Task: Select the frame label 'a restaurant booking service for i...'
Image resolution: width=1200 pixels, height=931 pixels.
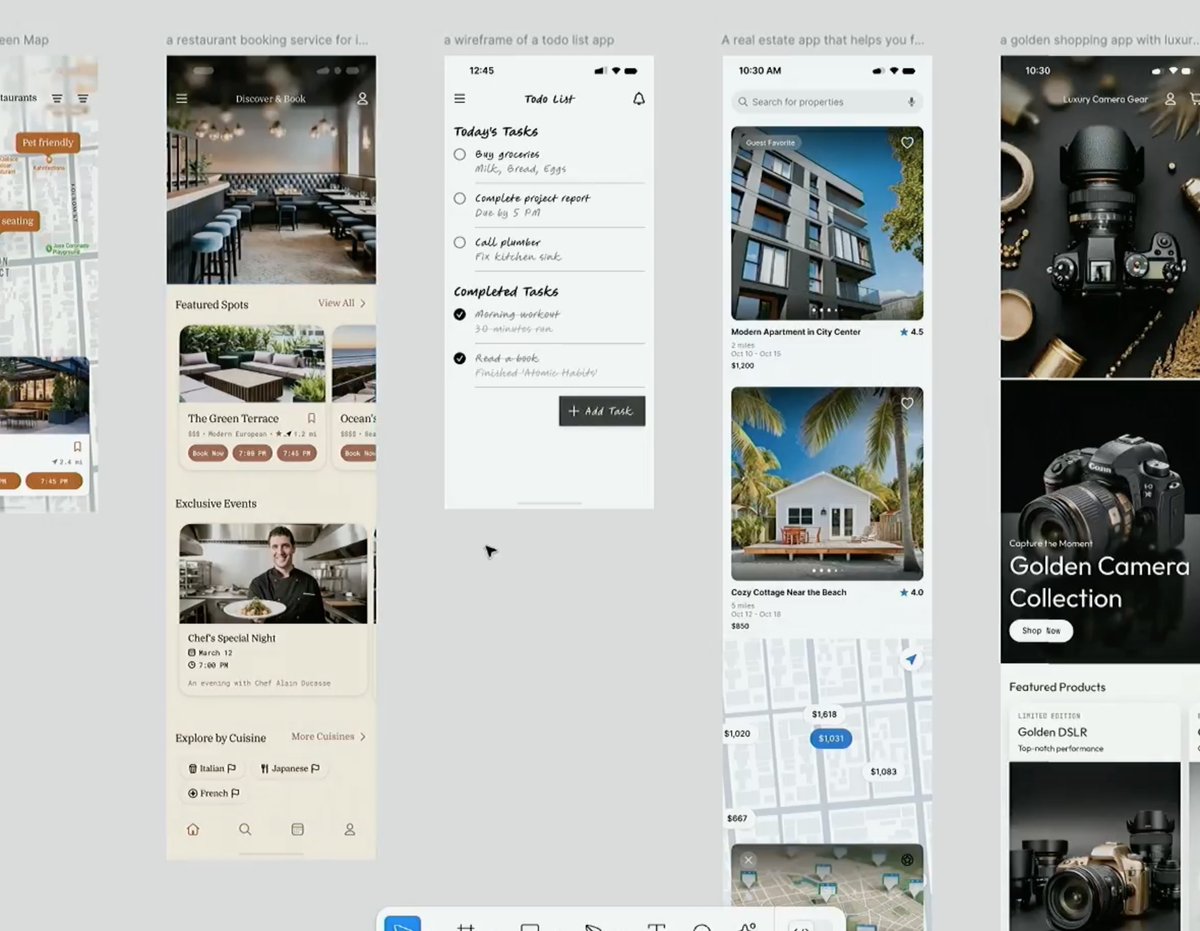Action: [x=267, y=40]
